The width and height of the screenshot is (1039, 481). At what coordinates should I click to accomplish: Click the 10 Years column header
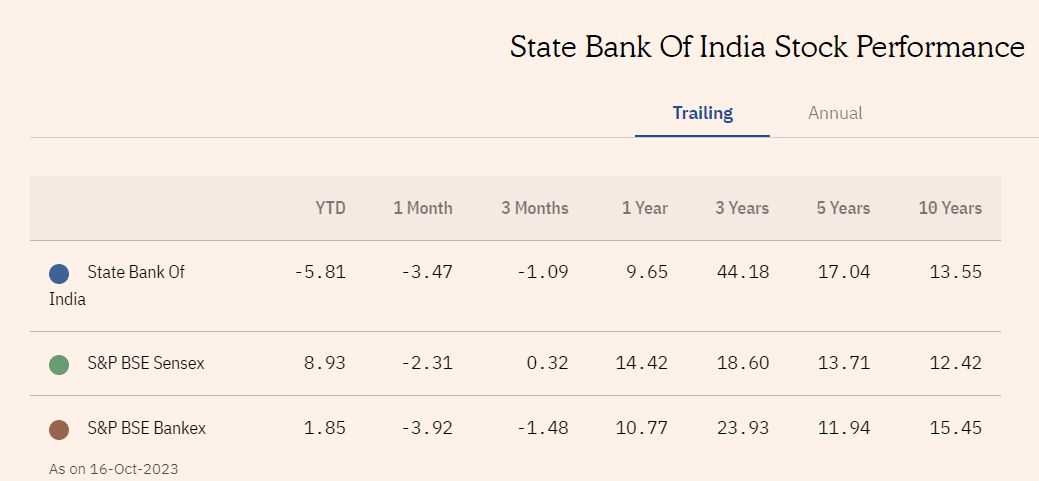949,209
